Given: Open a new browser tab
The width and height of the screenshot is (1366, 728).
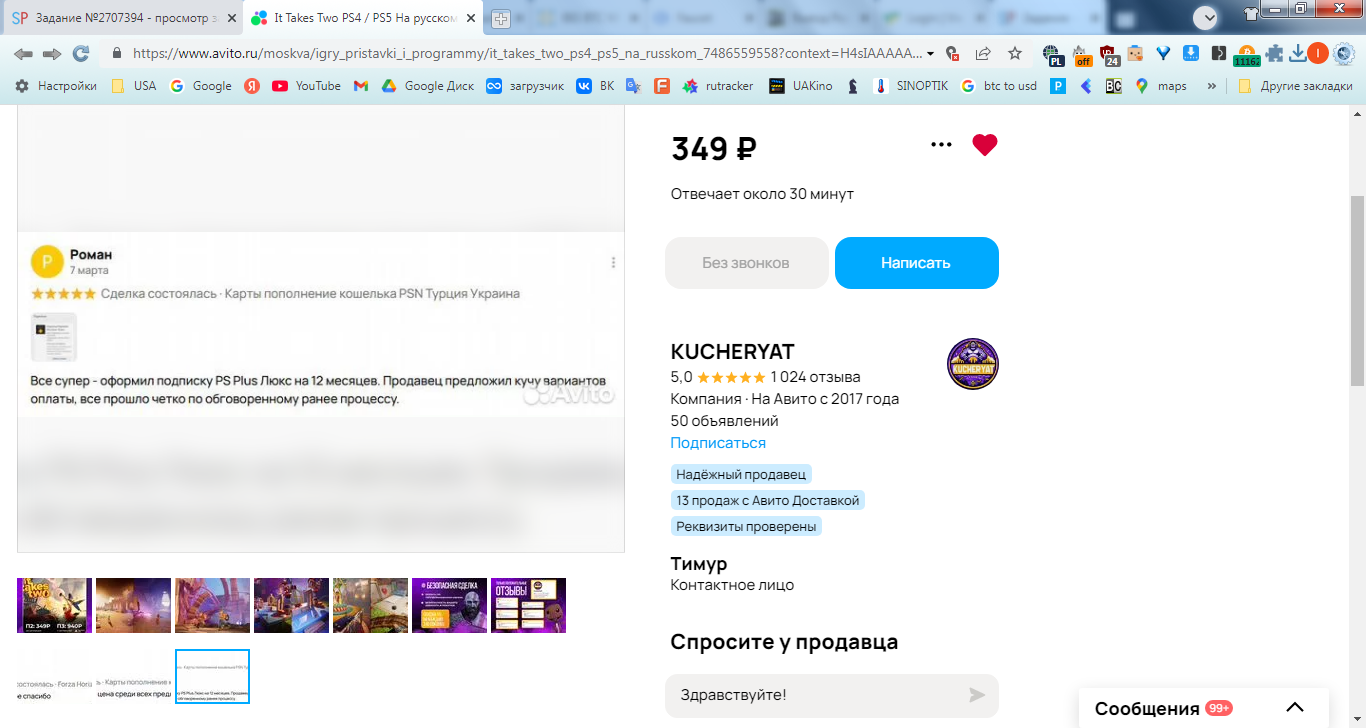Looking at the screenshot, I should pos(501,18).
